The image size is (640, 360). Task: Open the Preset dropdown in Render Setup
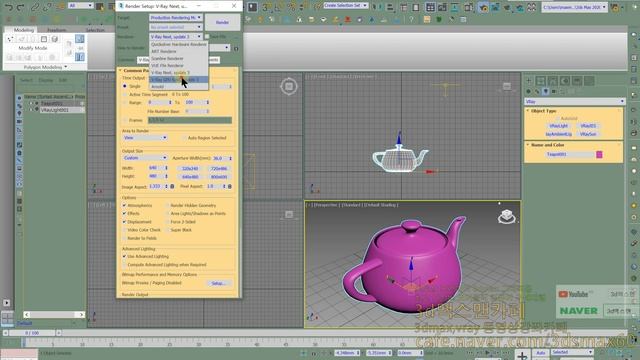pos(176,27)
